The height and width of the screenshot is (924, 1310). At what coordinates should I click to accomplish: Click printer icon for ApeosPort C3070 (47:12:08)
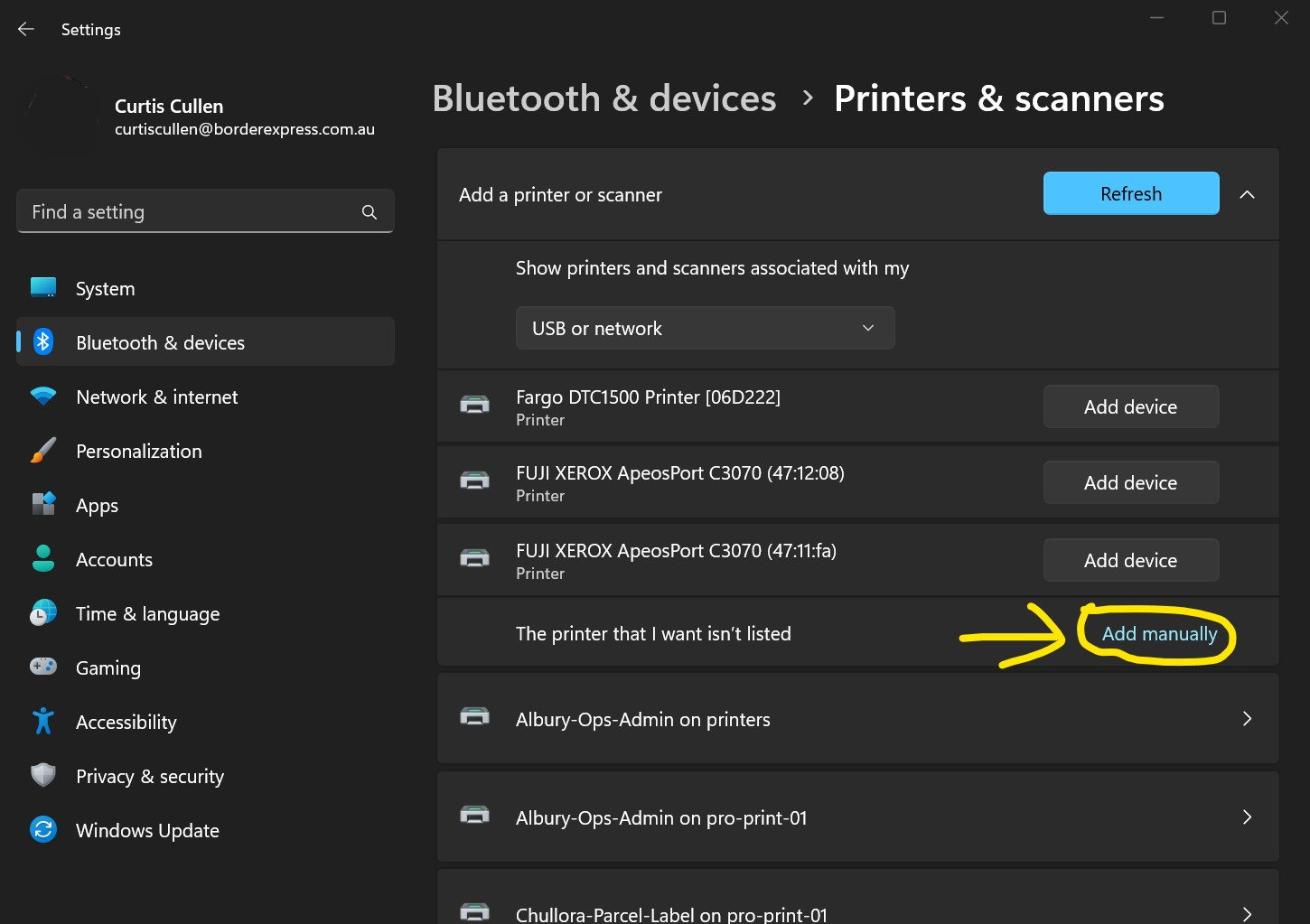click(x=474, y=481)
